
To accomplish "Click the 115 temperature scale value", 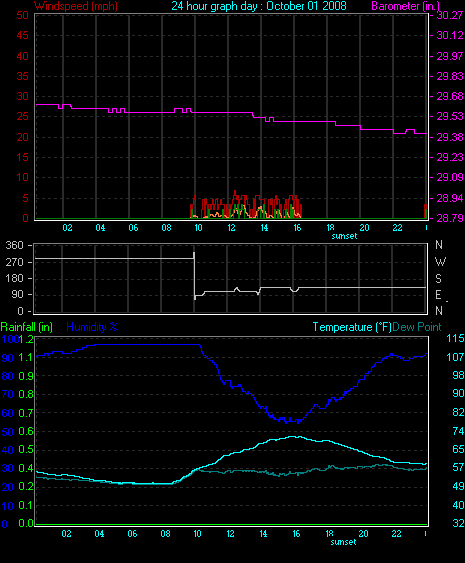I will pos(455,338).
